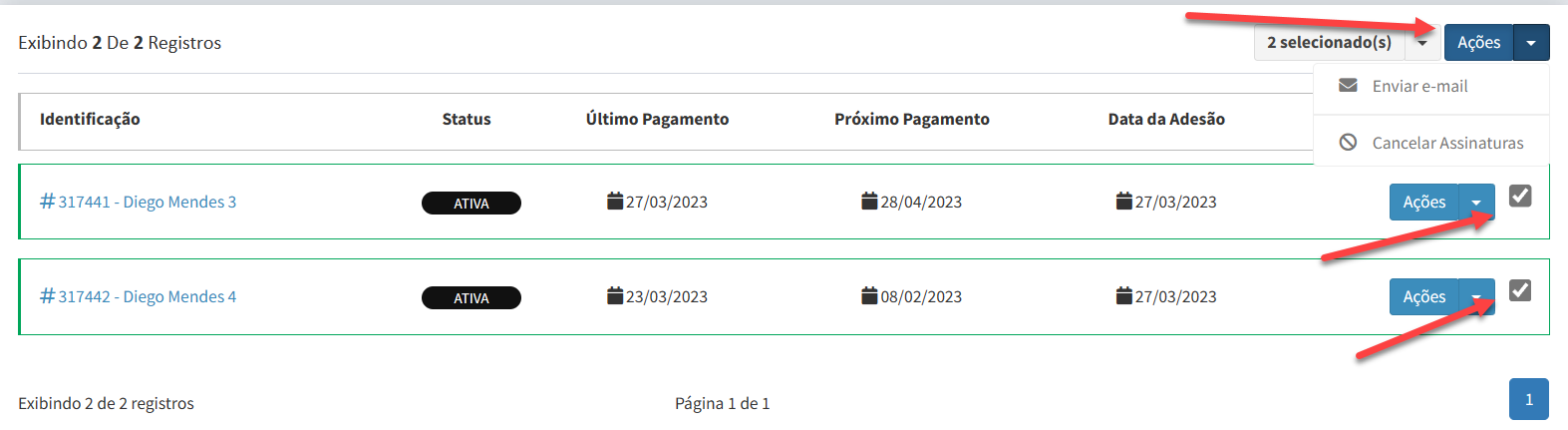This screenshot has height=430, width=1568.
Task: Uncheck the checkbox for Diego Mendes 4
Action: coord(1520,290)
